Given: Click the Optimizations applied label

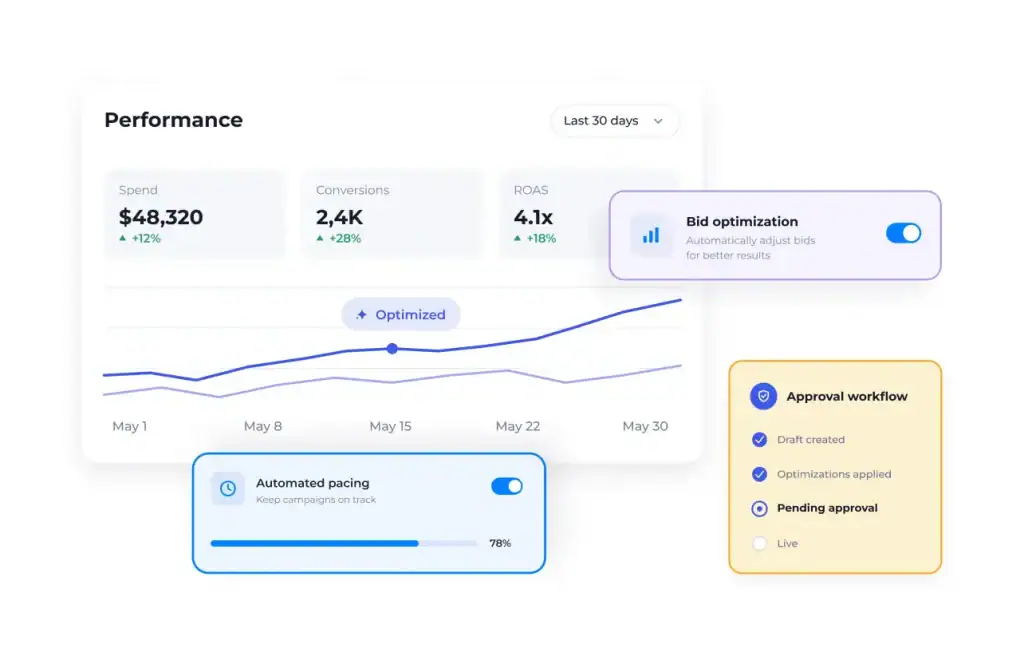Looking at the screenshot, I should pyautogui.click(x=834, y=474).
